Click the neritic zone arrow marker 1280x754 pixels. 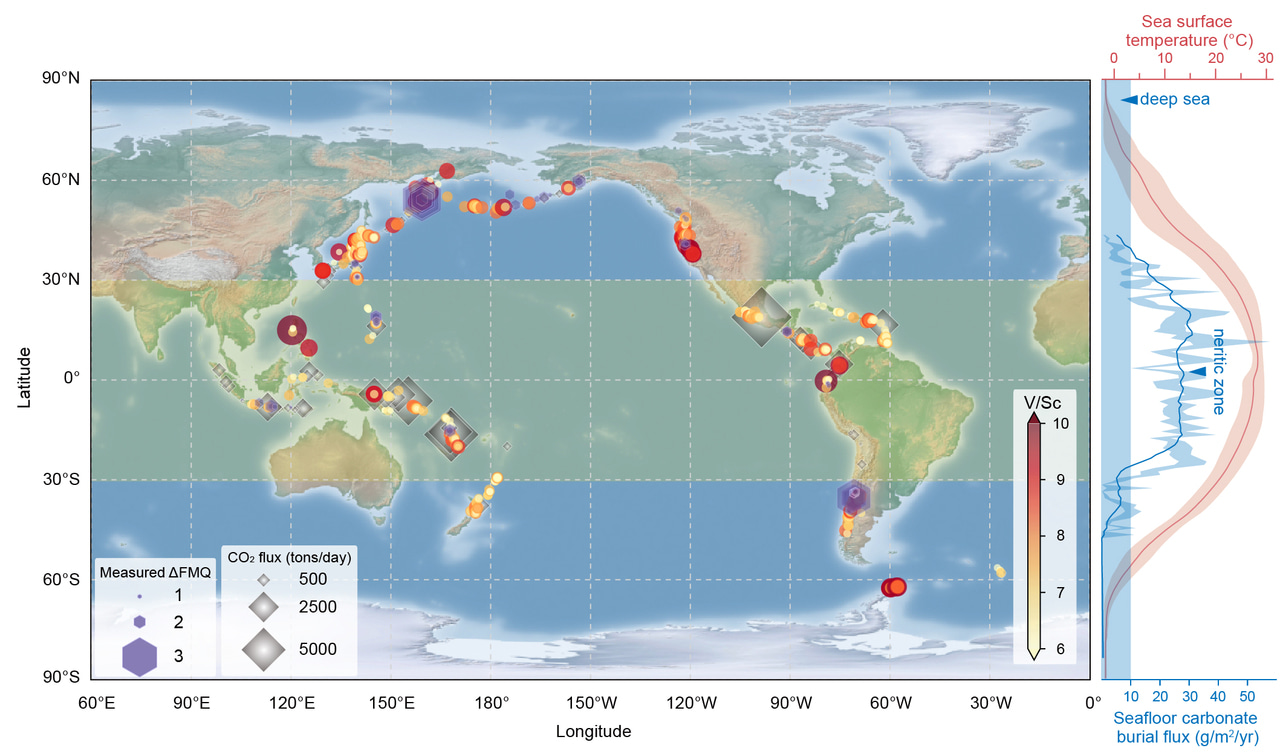(x=1197, y=372)
